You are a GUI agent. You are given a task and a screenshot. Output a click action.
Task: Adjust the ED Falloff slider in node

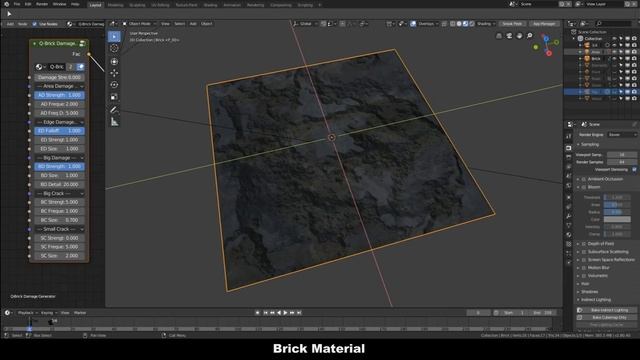coord(60,131)
